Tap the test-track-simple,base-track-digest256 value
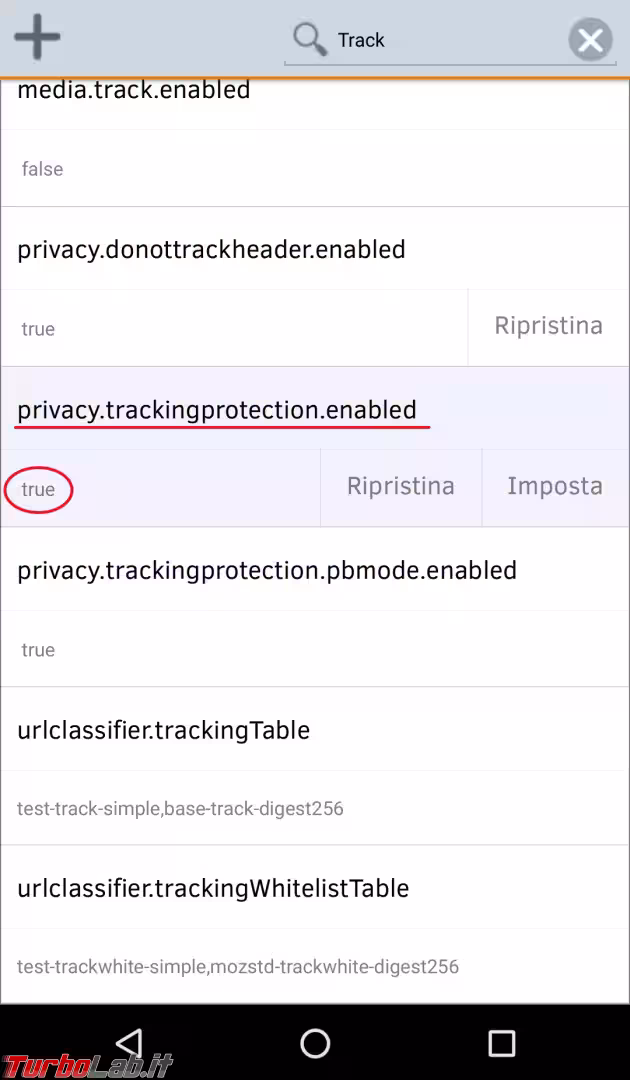The height and width of the screenshot is (1080, 630). coord(180,808)
